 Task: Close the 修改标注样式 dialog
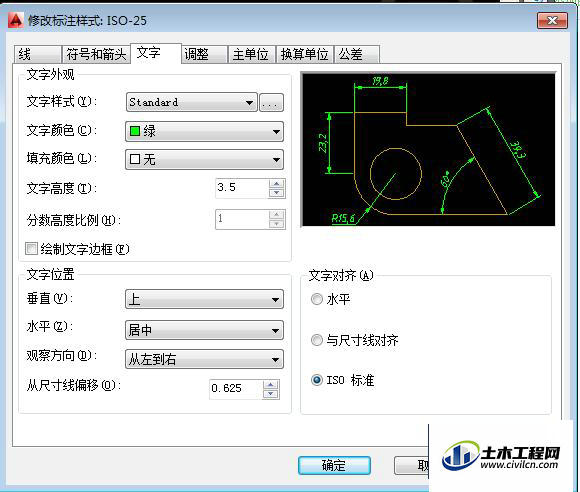[552, 20]
